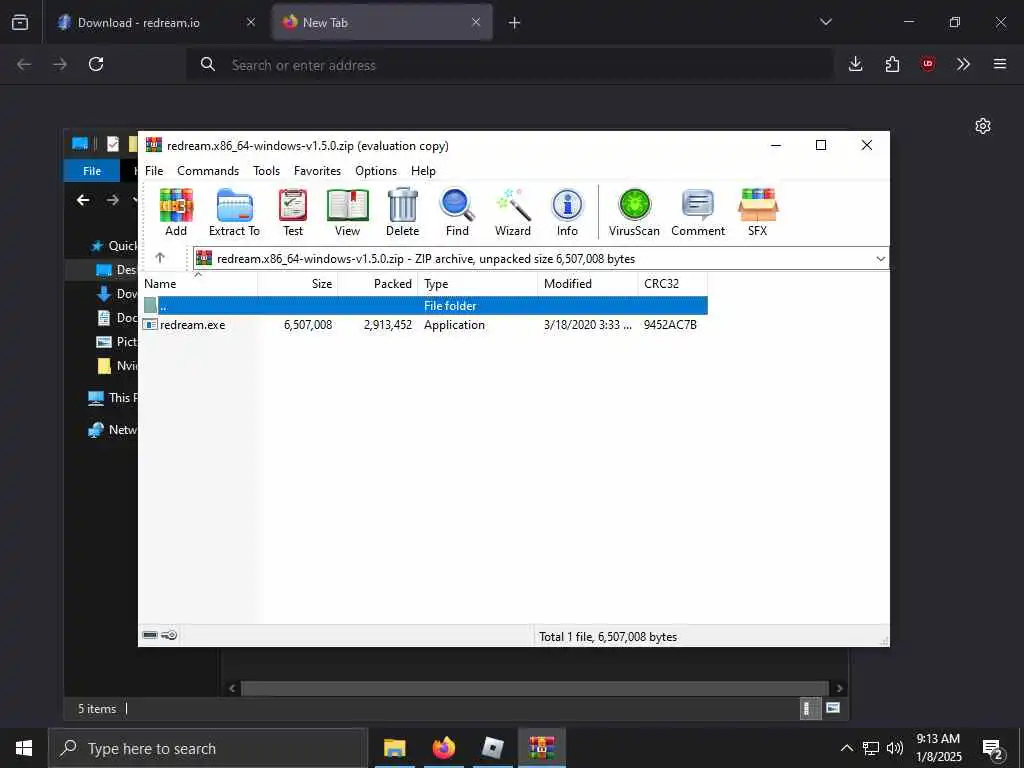This screenshot has height=768, width=1024.
Task: Open the volume control in tray
Action: pos(895,748)
